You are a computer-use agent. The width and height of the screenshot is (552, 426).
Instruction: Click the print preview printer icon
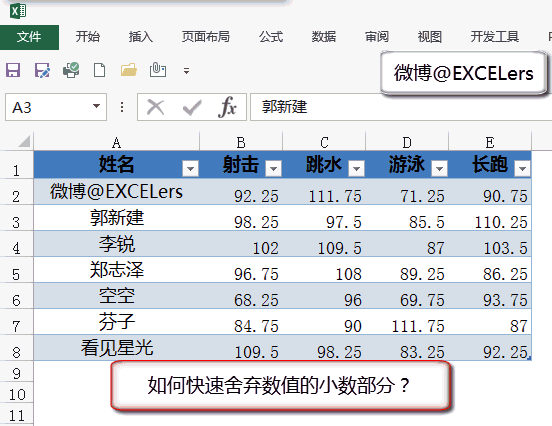[71, 70]
